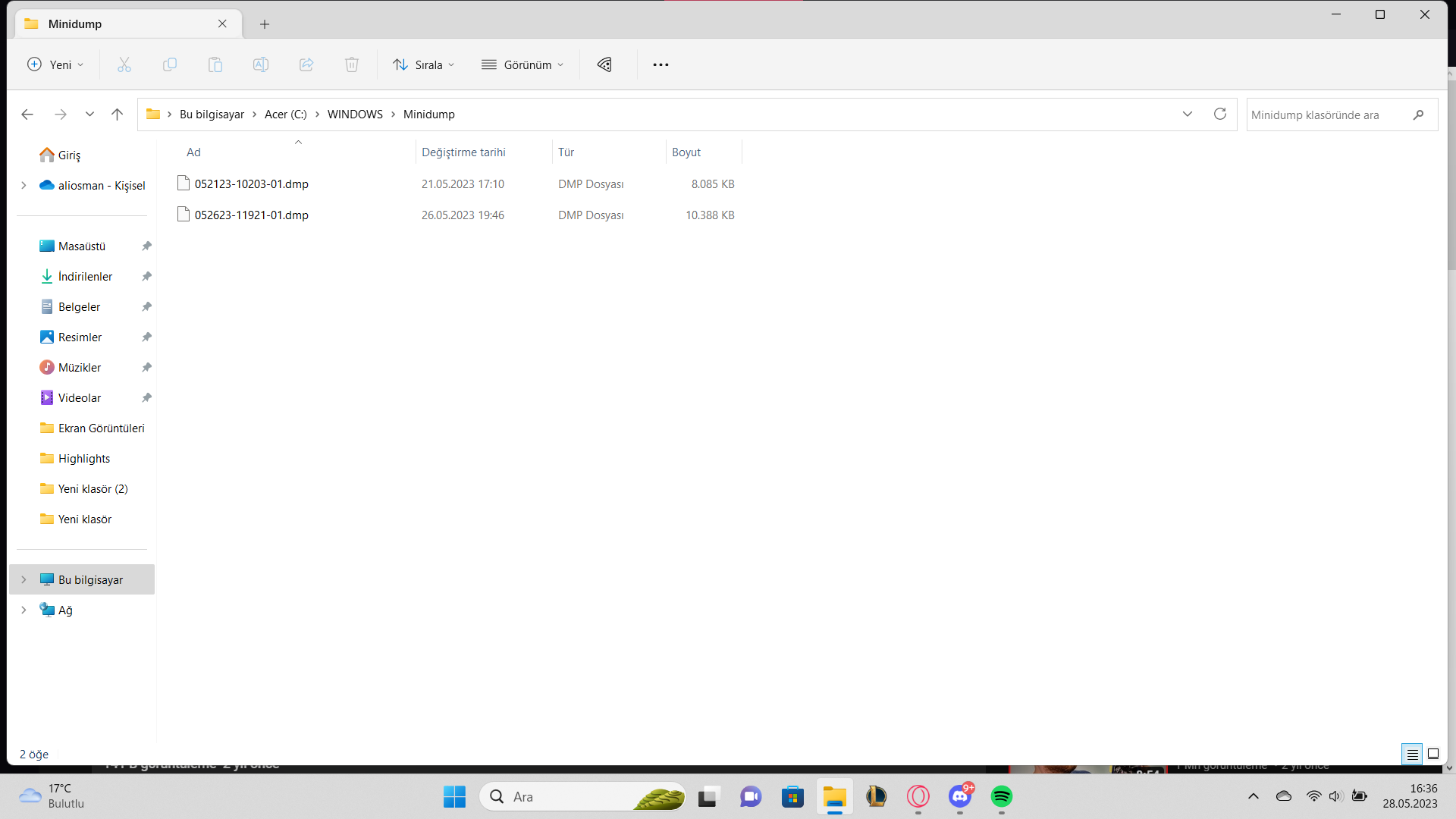The height and width of the screenshot is (819, 1456).
Task: Expand address bar history dropdown arrow
Action: tap(1188, 114)
